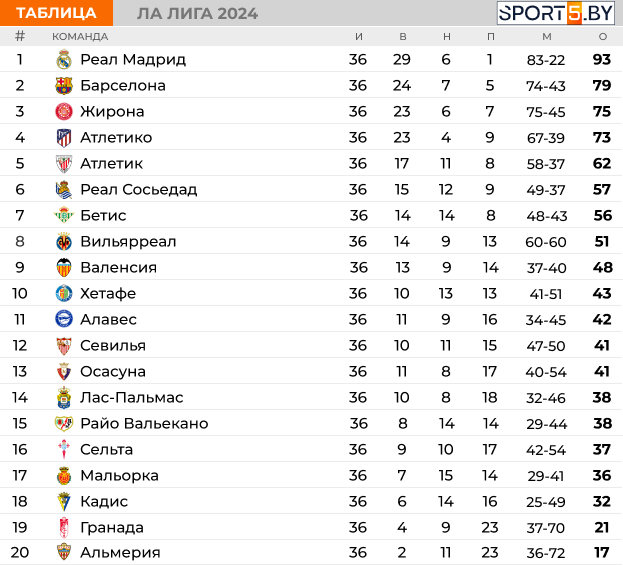Click the Valencia bat crest
Viewport: 623px width, 565px height.
click(64, 268)
